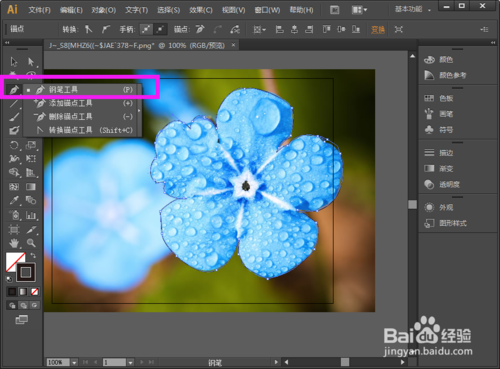Select the Hand tool
The height and width of the screenshot is (369, 500).
[x=14, y=243]
